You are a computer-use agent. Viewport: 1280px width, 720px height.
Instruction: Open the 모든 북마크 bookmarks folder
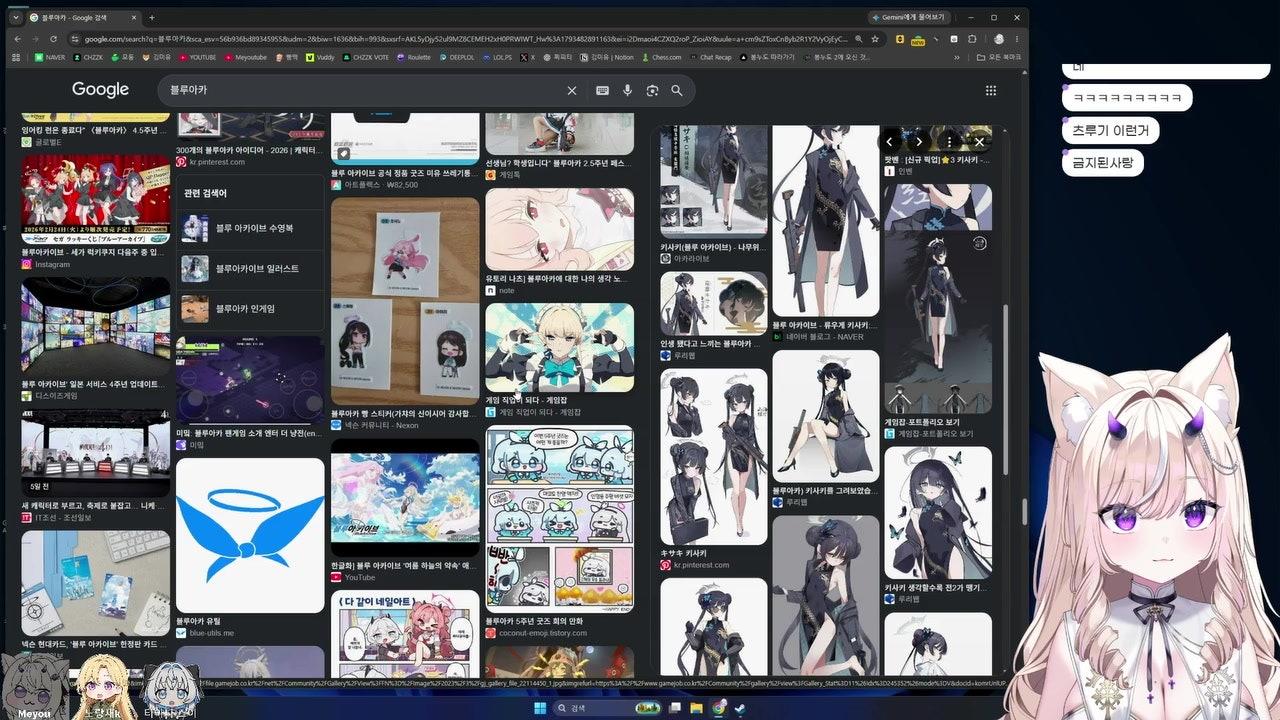(x=997, y=57)
